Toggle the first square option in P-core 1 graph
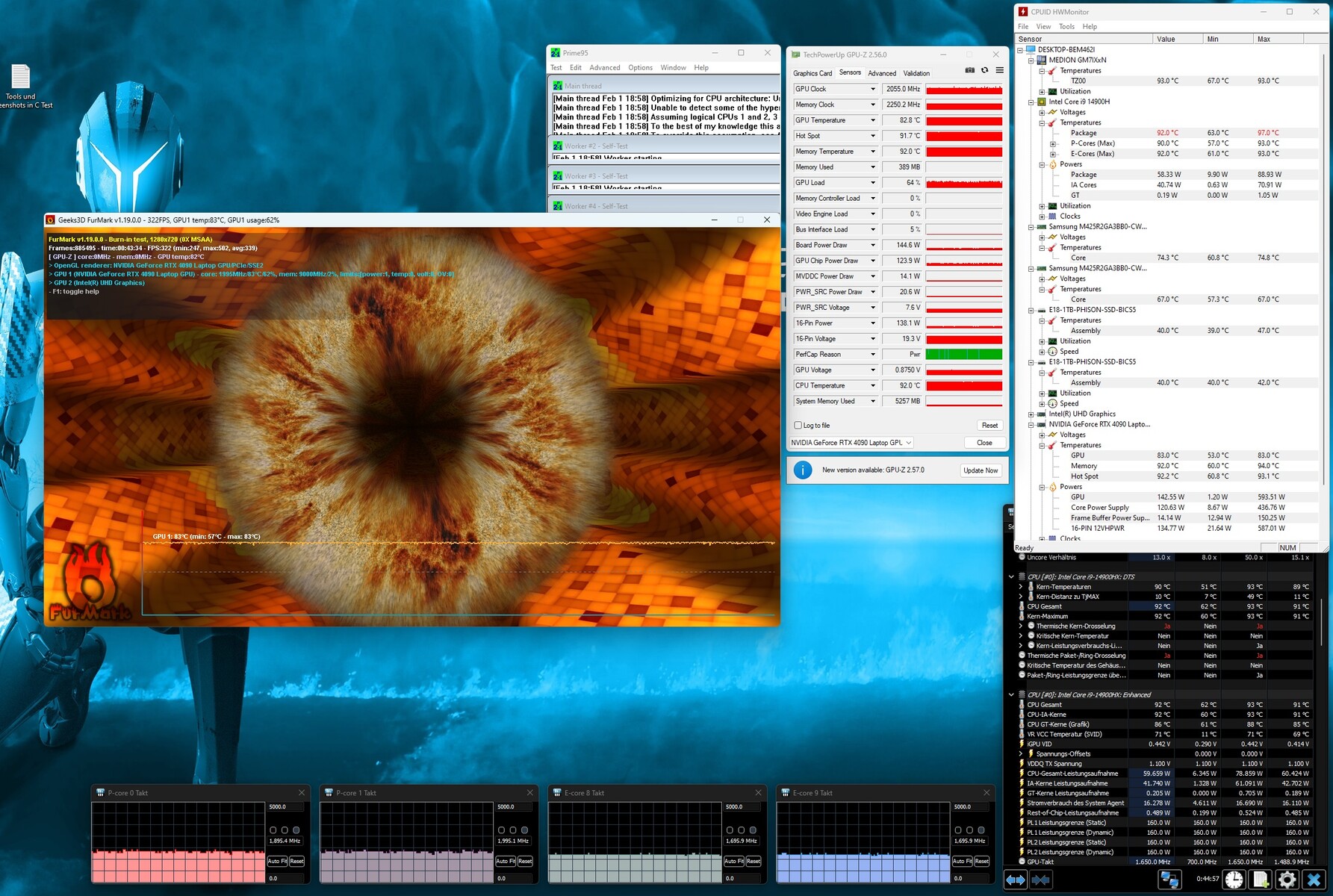 [x=501, y=830]
